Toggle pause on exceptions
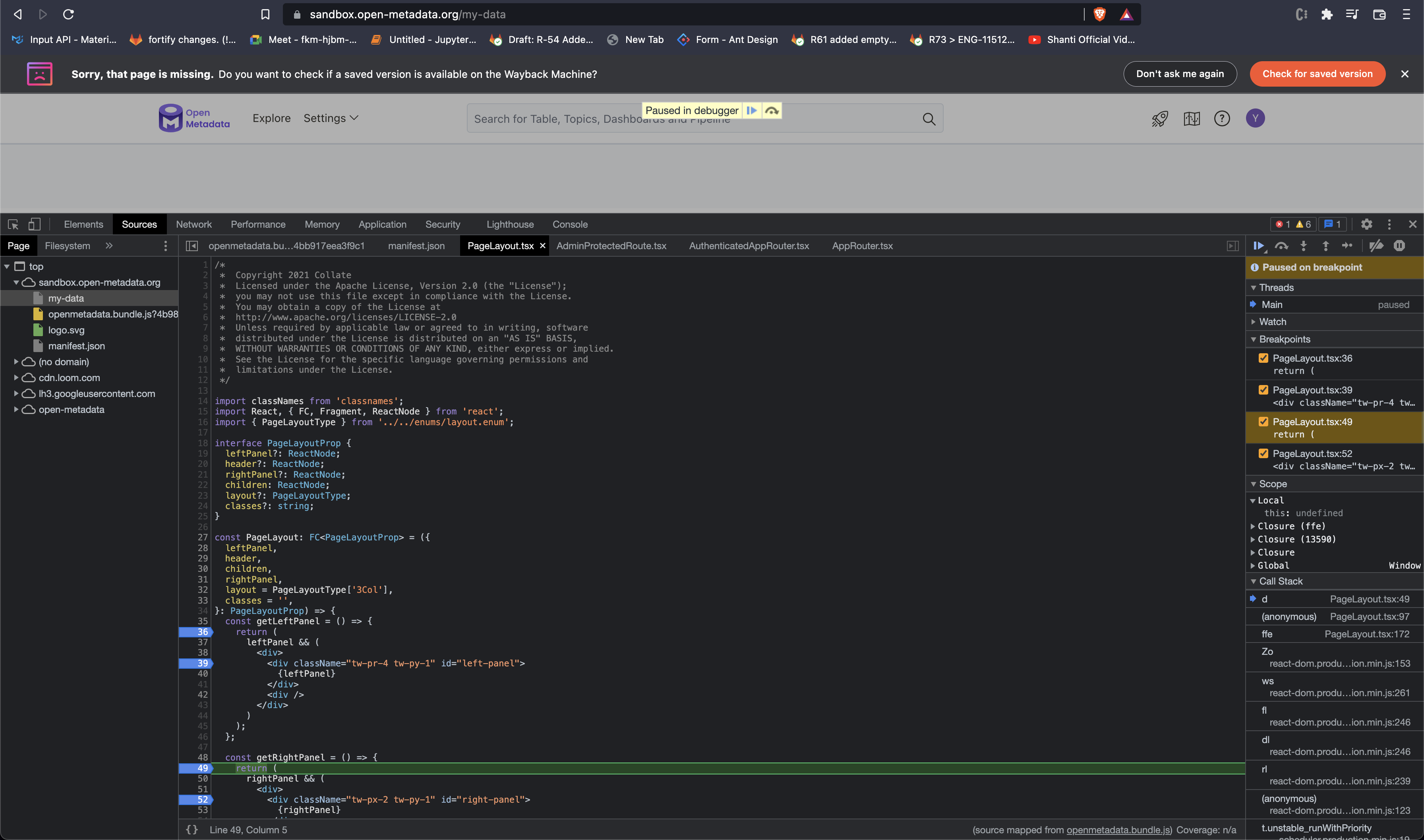This screenshot has height=840, width=1424. [1399, 246]
